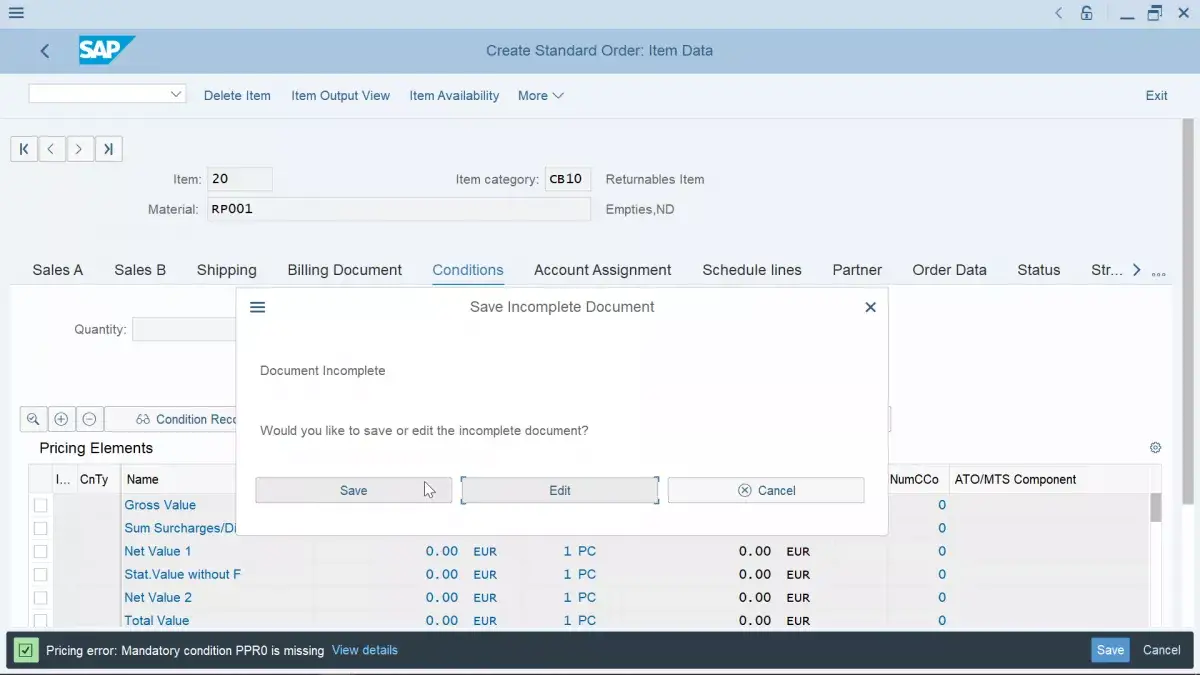Click the back arrow next to the SAP logo
The width and height of the screenshot is (1200, 675).
click(x=45, y=51)
